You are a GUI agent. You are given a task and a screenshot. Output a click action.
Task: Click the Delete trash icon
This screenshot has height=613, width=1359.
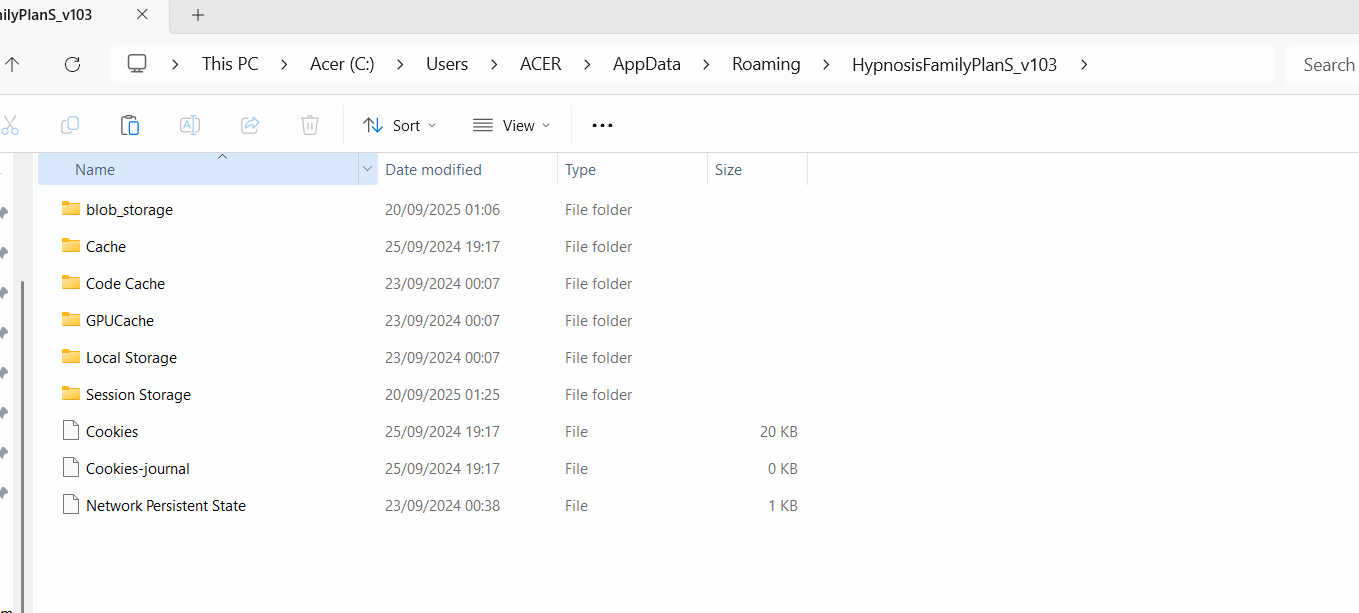tap(310, 125)
